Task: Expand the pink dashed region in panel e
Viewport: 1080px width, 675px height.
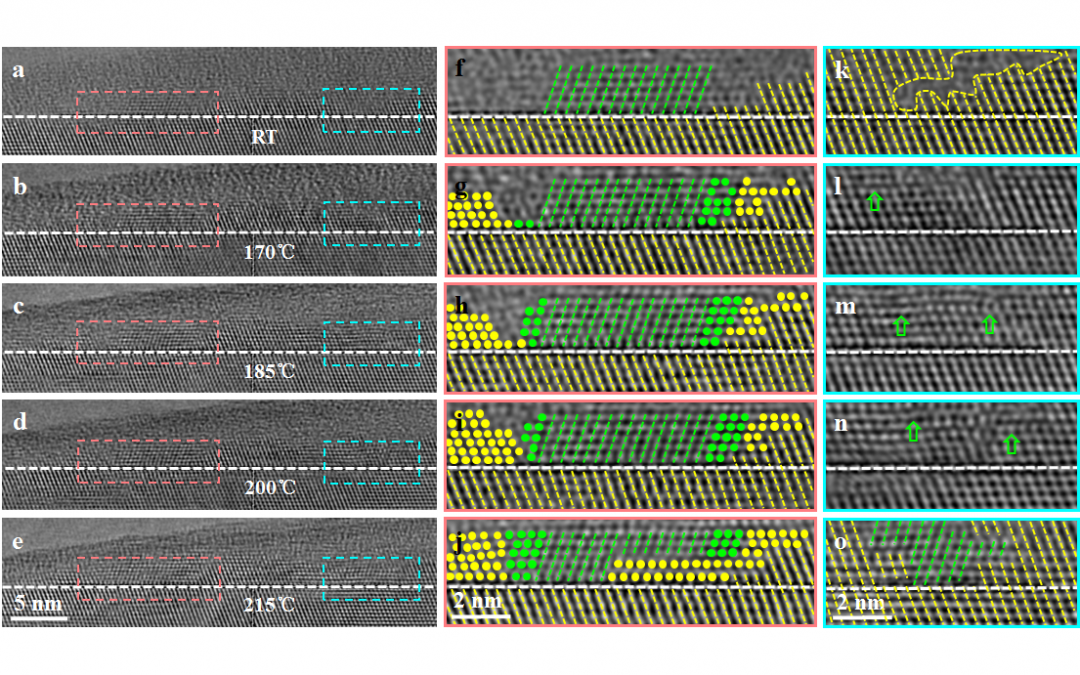Action: pos(150,576)
